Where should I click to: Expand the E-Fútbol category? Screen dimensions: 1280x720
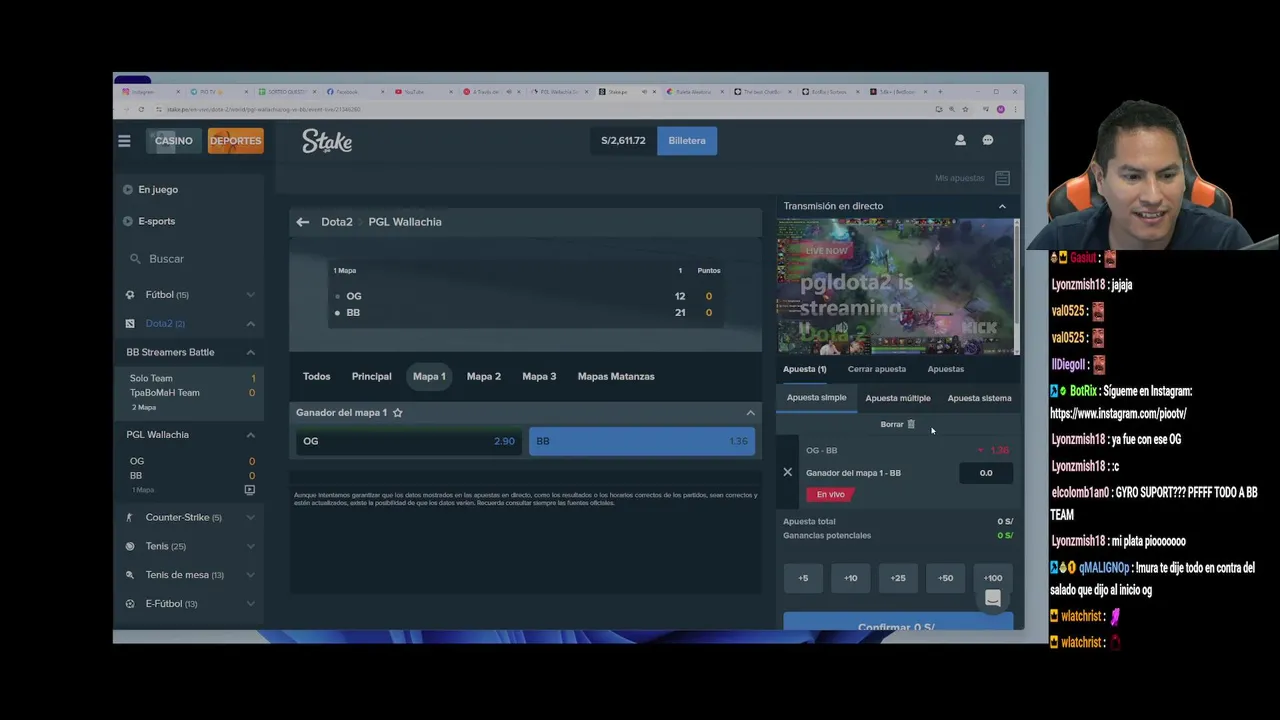pyautogui.click(x=251, y=604)
